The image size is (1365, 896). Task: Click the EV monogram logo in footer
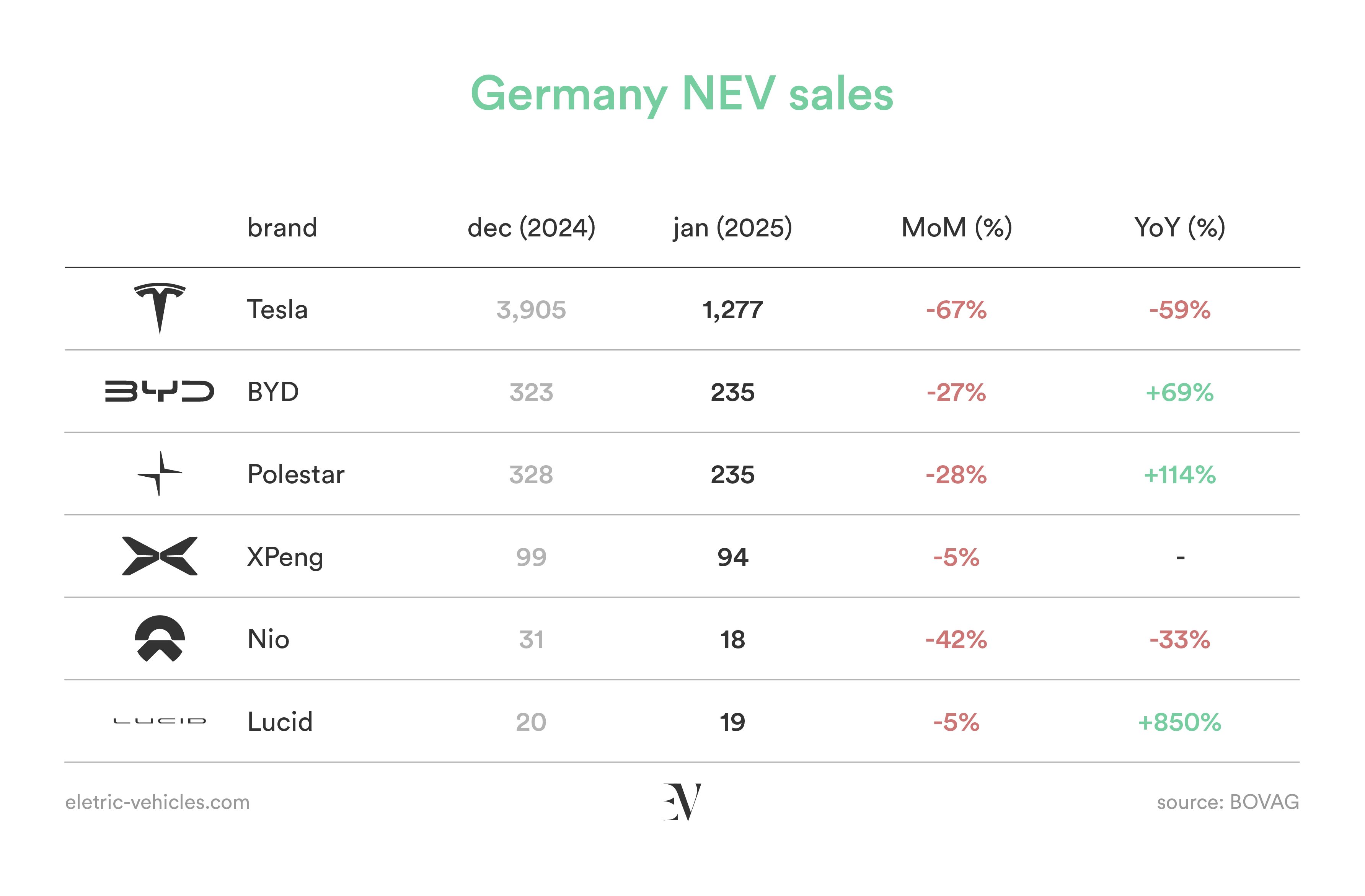click(682, 802)
